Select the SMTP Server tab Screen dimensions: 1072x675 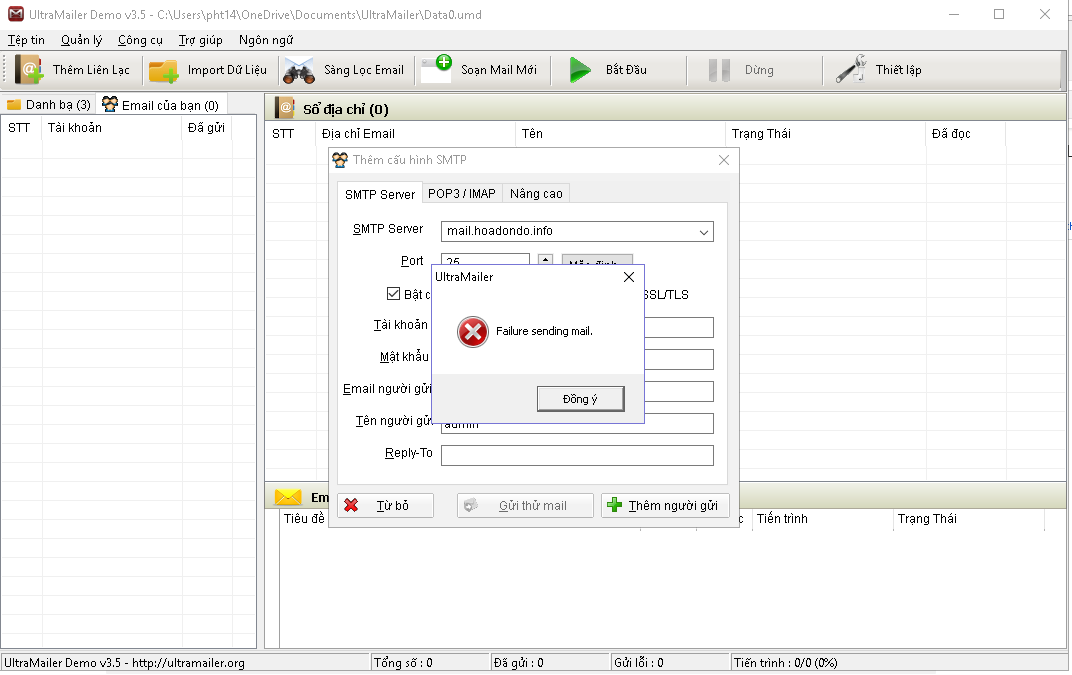[x=379, y=194]
